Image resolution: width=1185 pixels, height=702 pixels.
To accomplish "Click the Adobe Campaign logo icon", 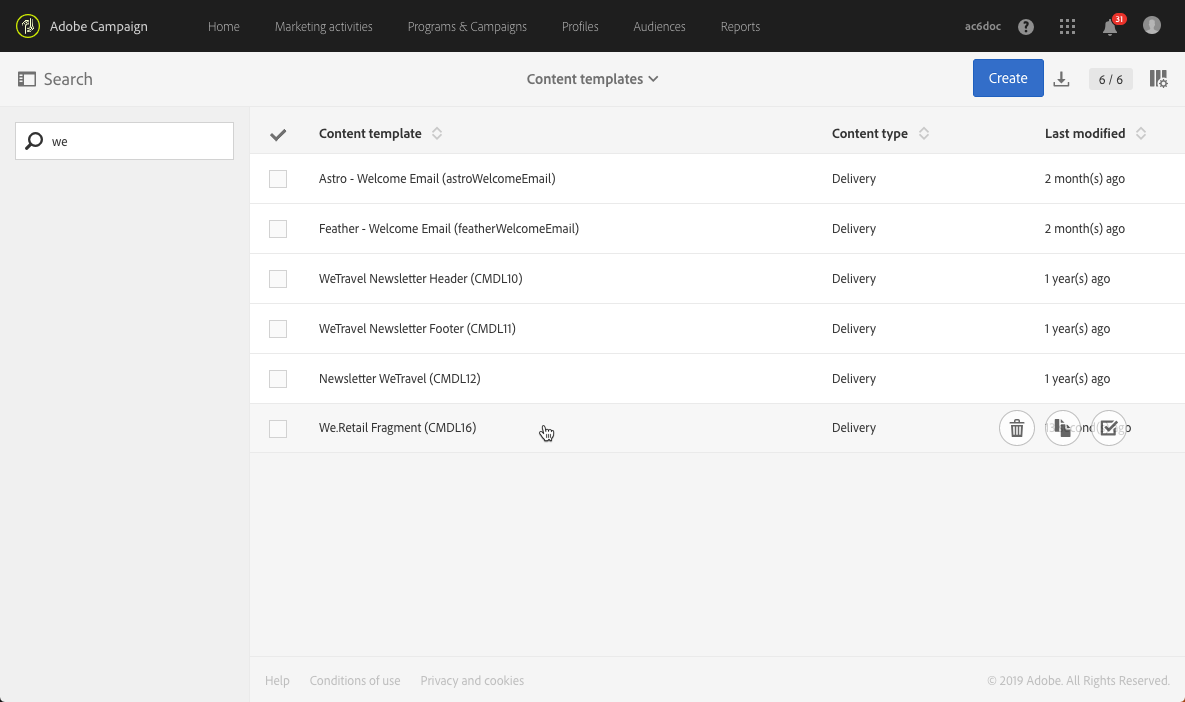I will 28,26.
